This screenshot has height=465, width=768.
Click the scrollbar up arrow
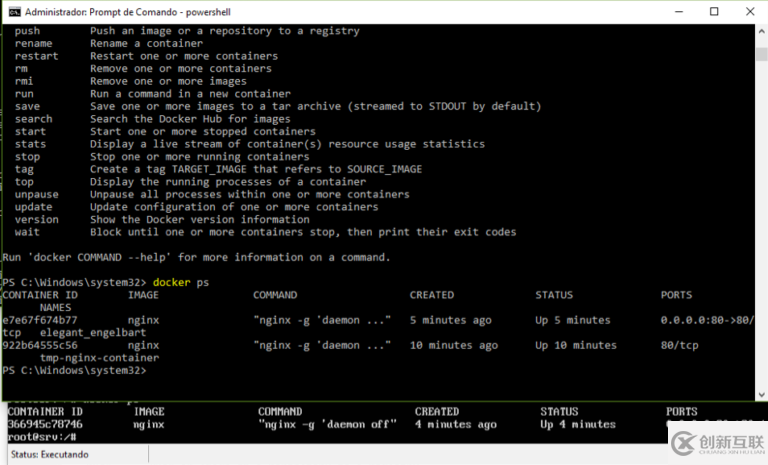tap(761, 31)
